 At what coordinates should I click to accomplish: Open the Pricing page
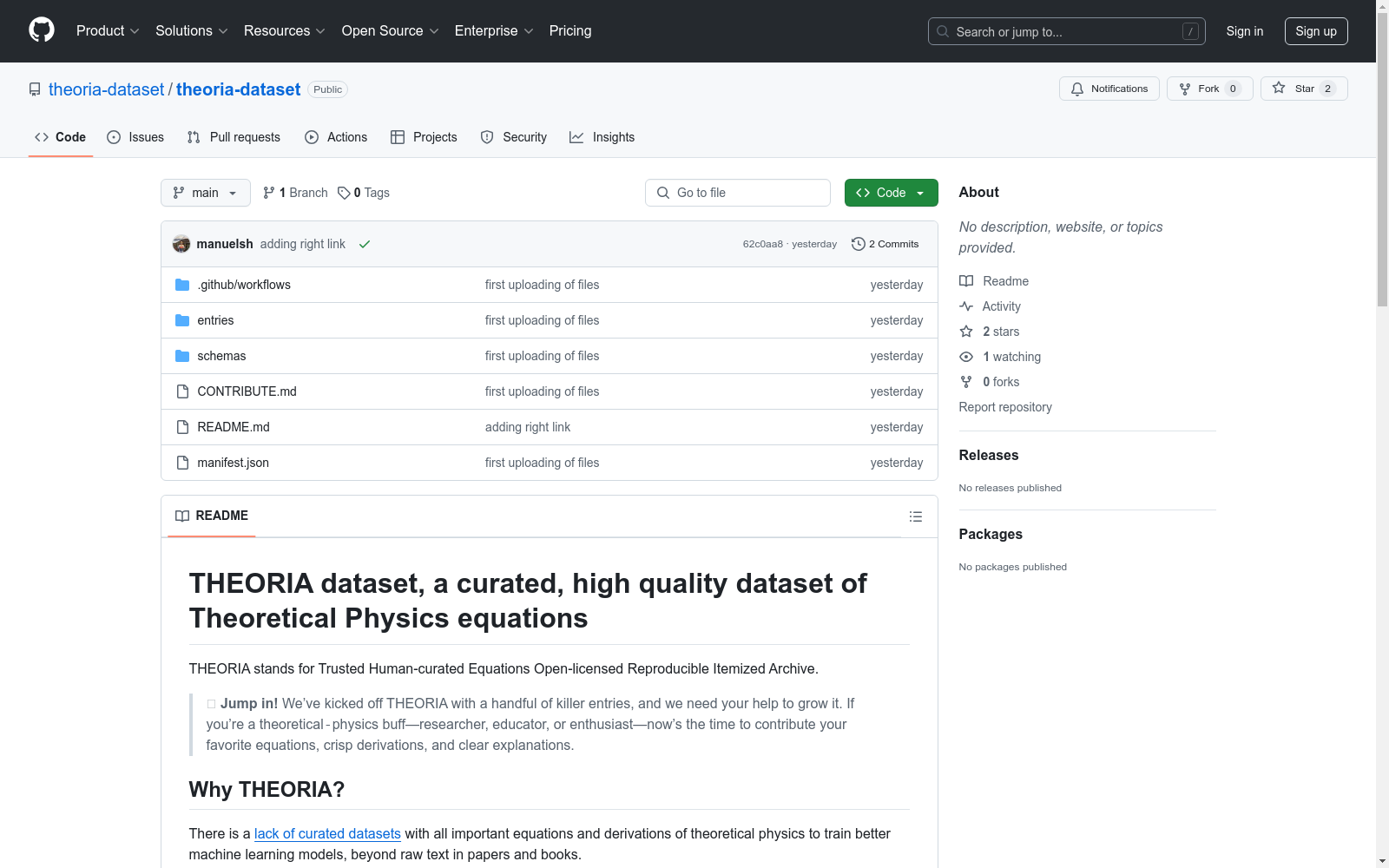tap(570, 31)
